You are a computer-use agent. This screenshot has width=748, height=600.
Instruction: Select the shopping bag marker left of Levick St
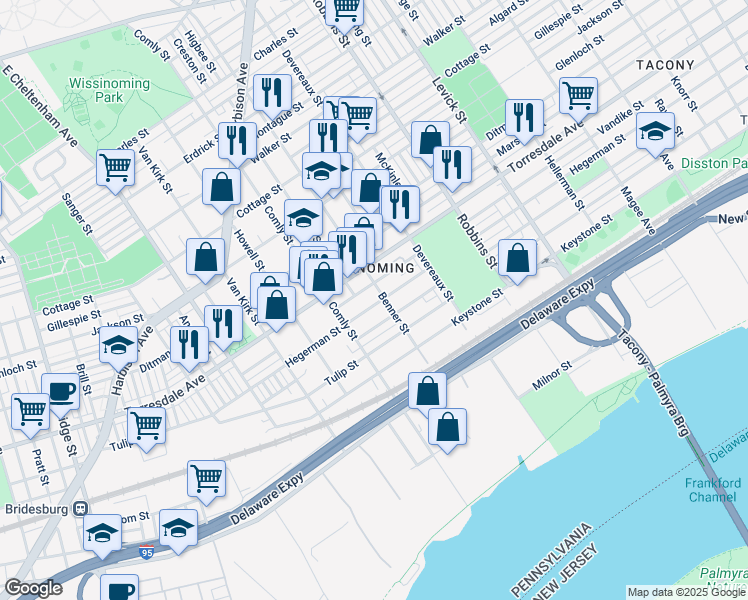427,139
